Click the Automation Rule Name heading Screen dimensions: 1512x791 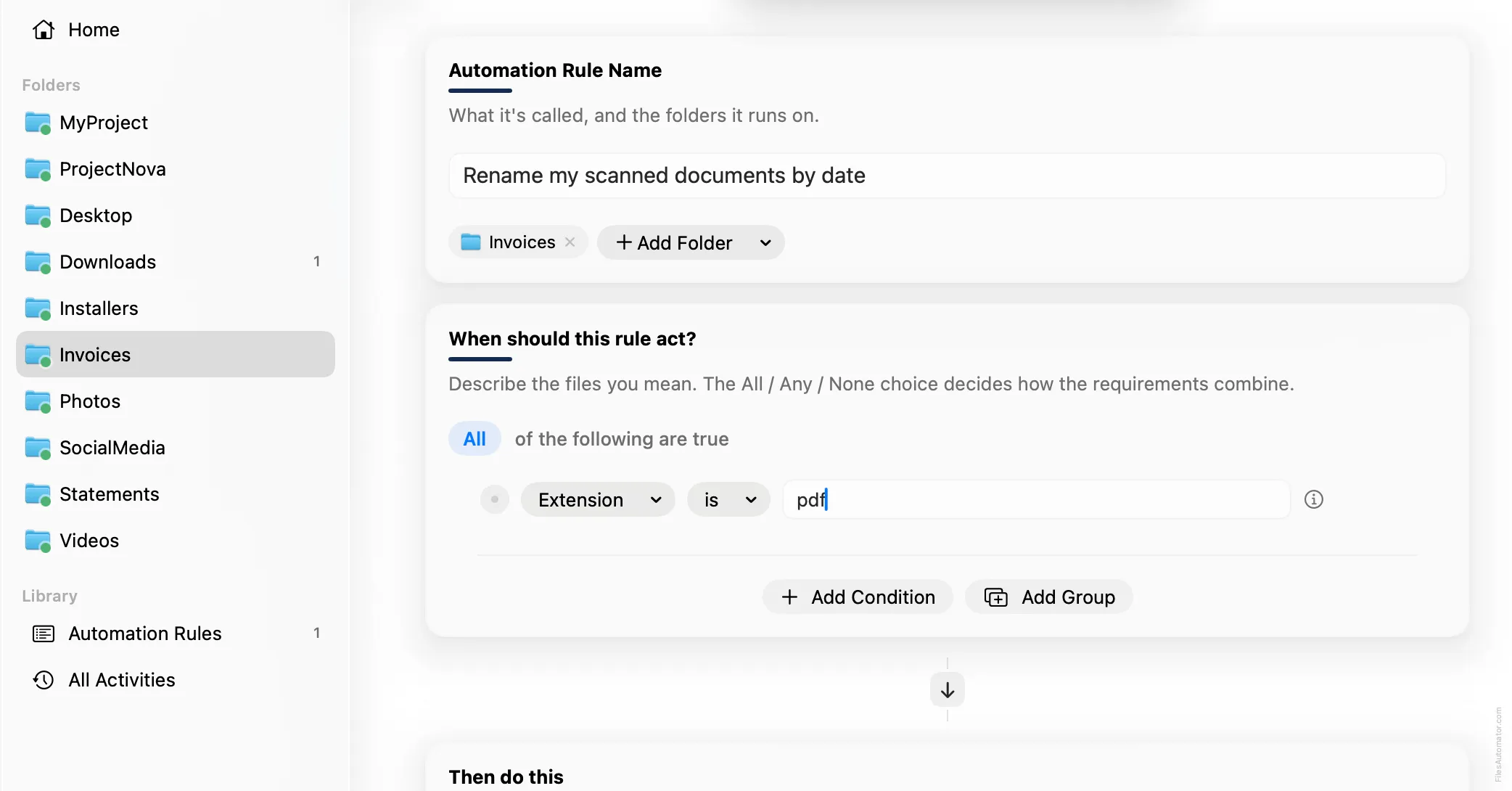(x=555, y=70)
